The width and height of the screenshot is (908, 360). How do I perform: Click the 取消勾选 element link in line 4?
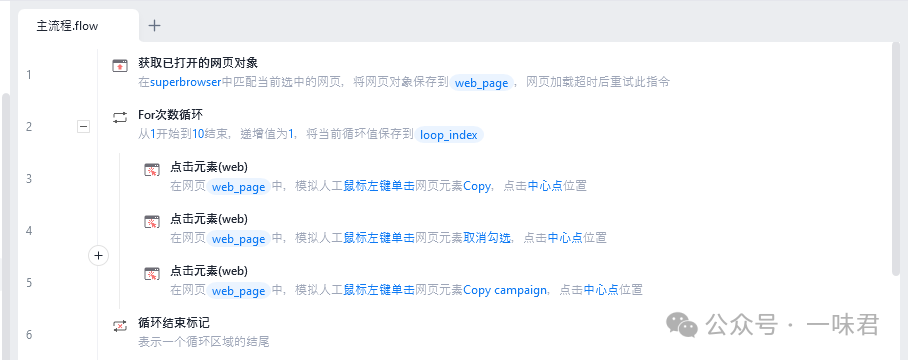(488, 238)
